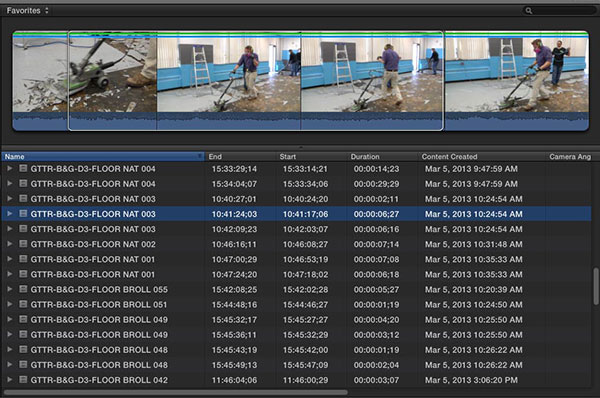Click End value 15:45:49;13
This screenshot has height=398, width=600.
(x=234, y=365)
